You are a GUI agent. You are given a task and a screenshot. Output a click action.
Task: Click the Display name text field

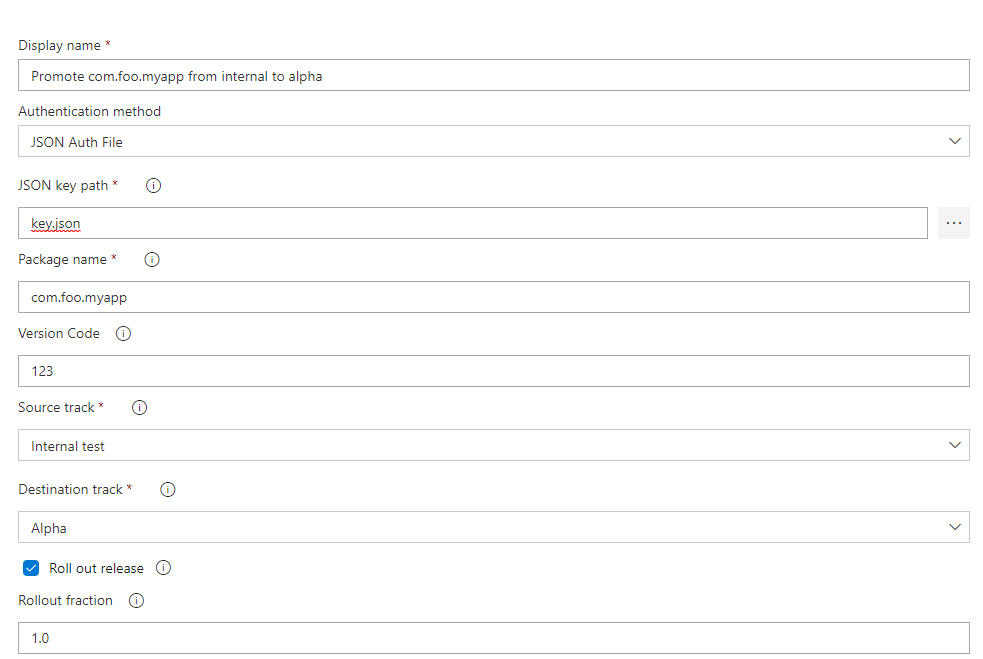[x=493, y=75]
